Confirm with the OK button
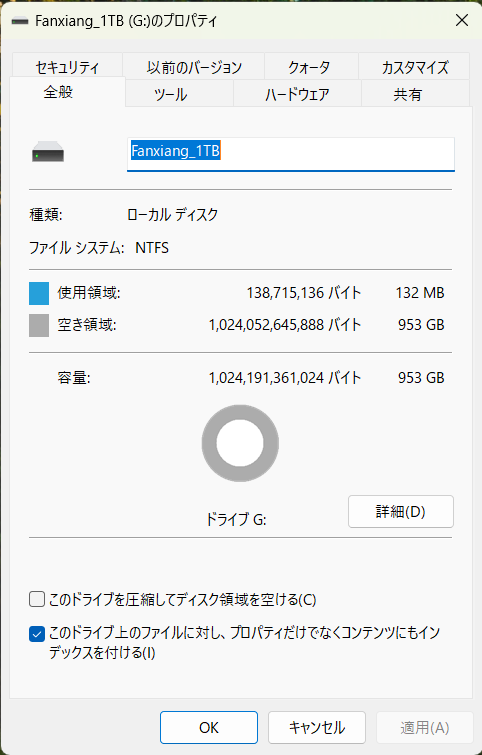482x755 pixels. (x=209, y=728)
